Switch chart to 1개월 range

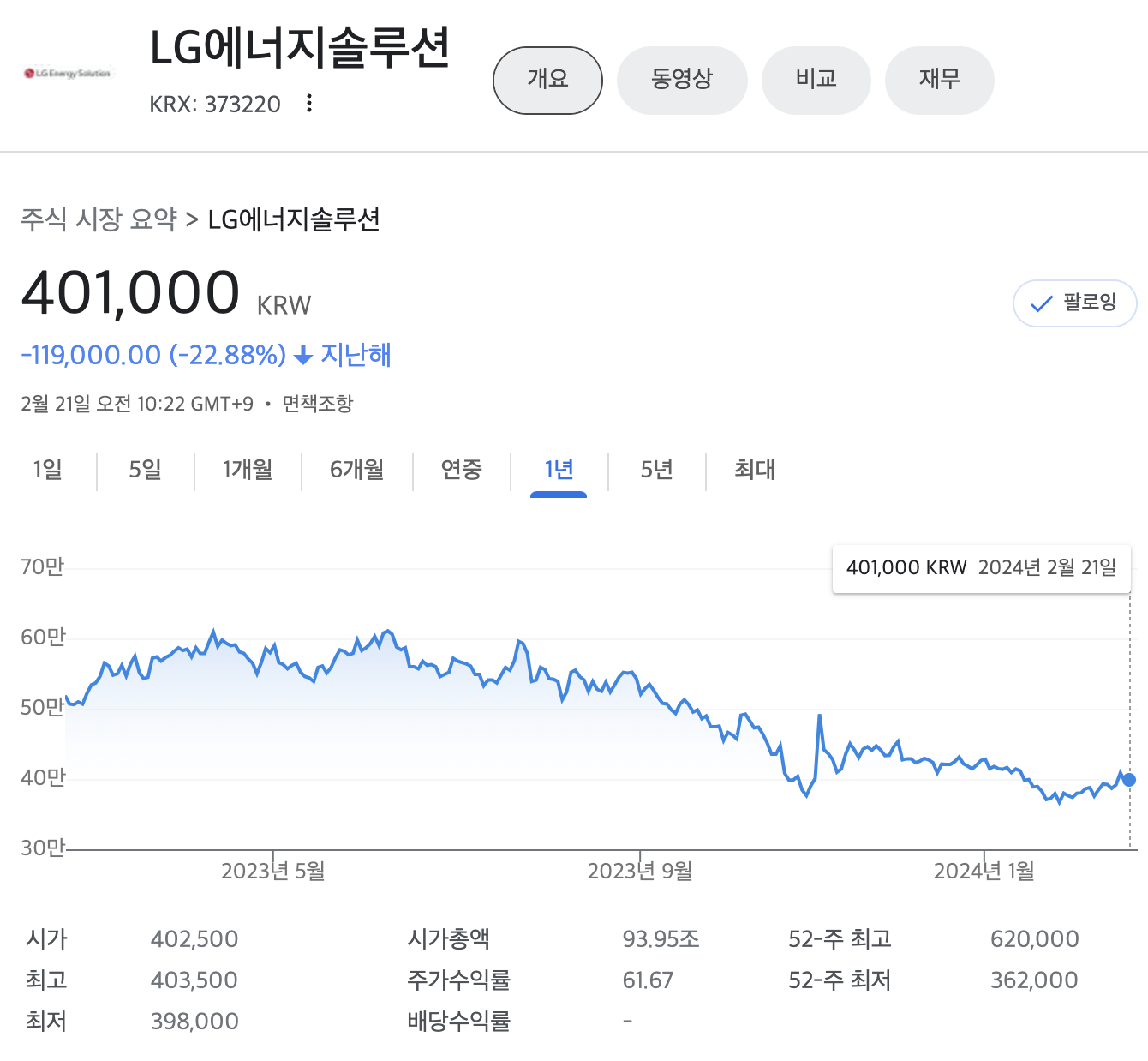tap(248, 470)
